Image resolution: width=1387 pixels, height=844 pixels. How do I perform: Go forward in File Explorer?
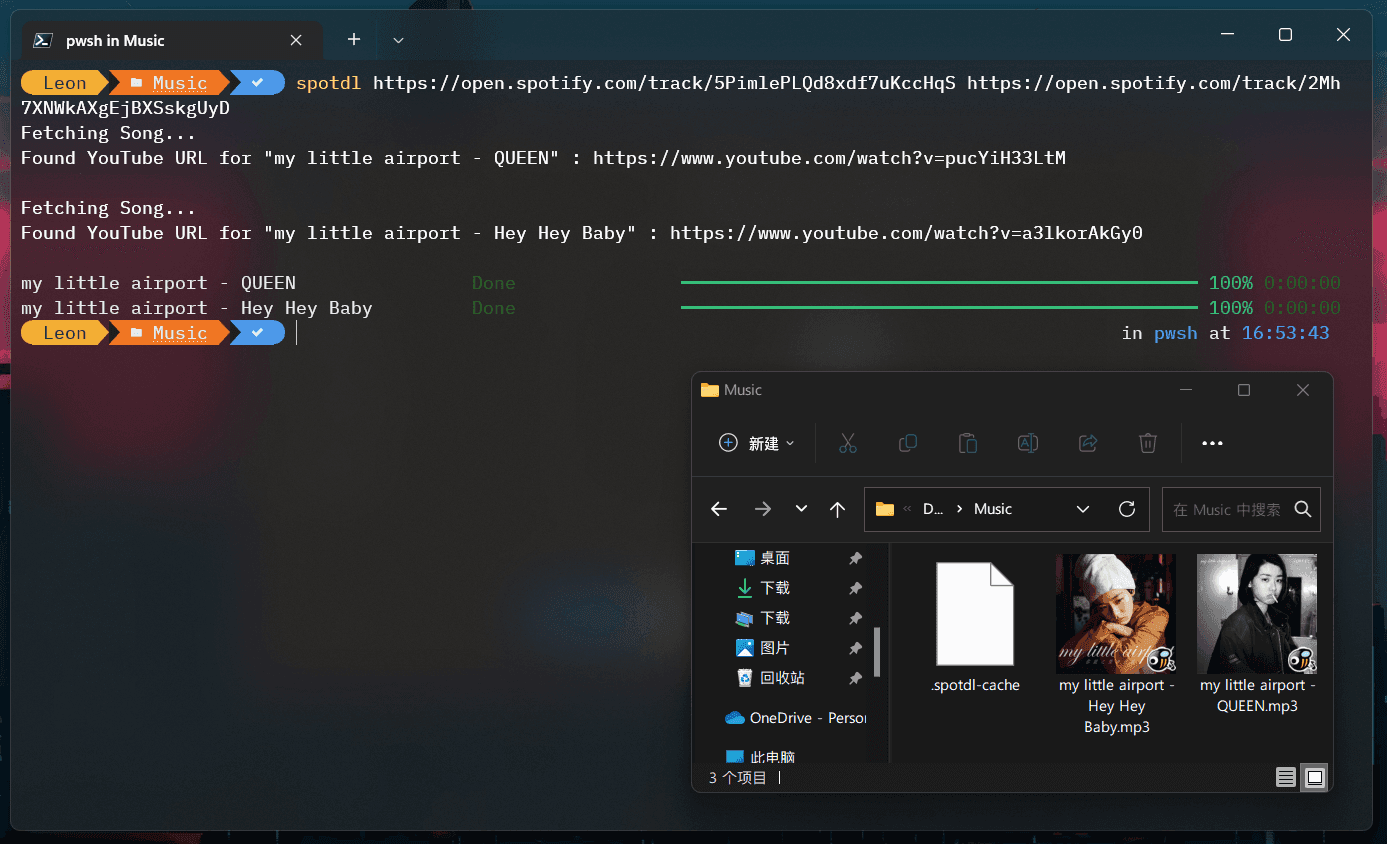(763, 509)
